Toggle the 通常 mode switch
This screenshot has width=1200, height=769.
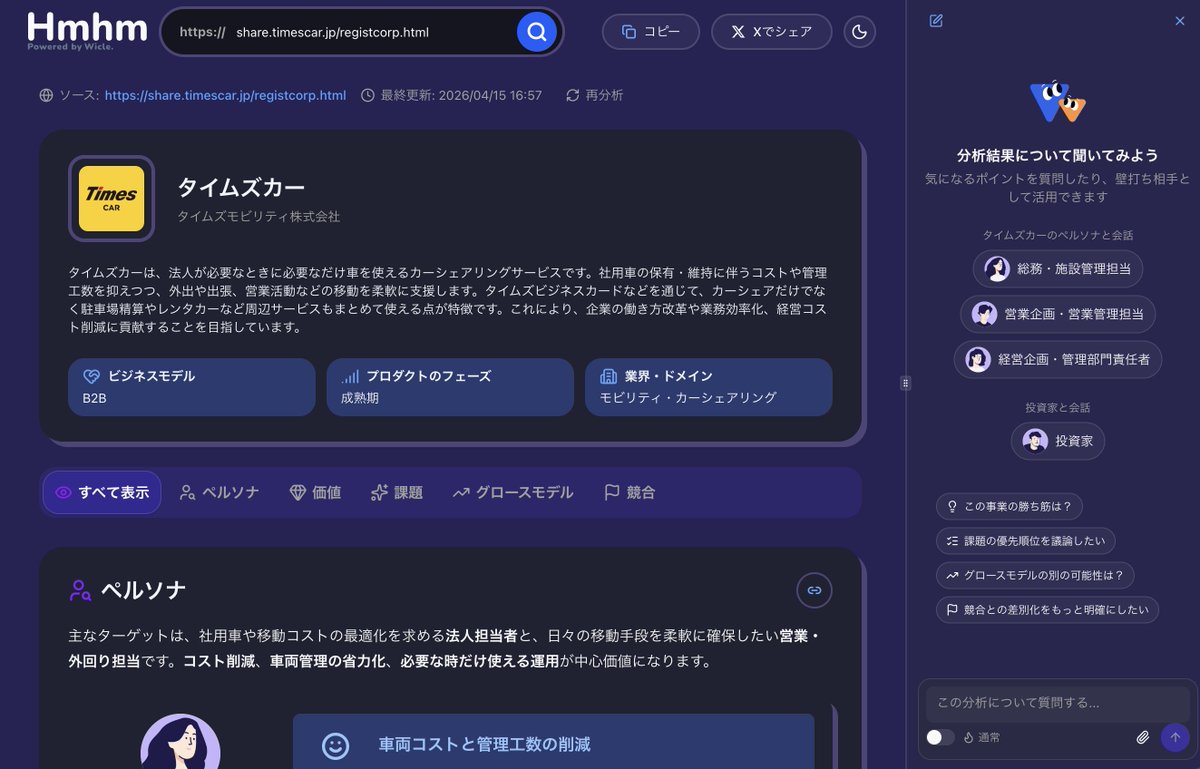coord(940,737)
